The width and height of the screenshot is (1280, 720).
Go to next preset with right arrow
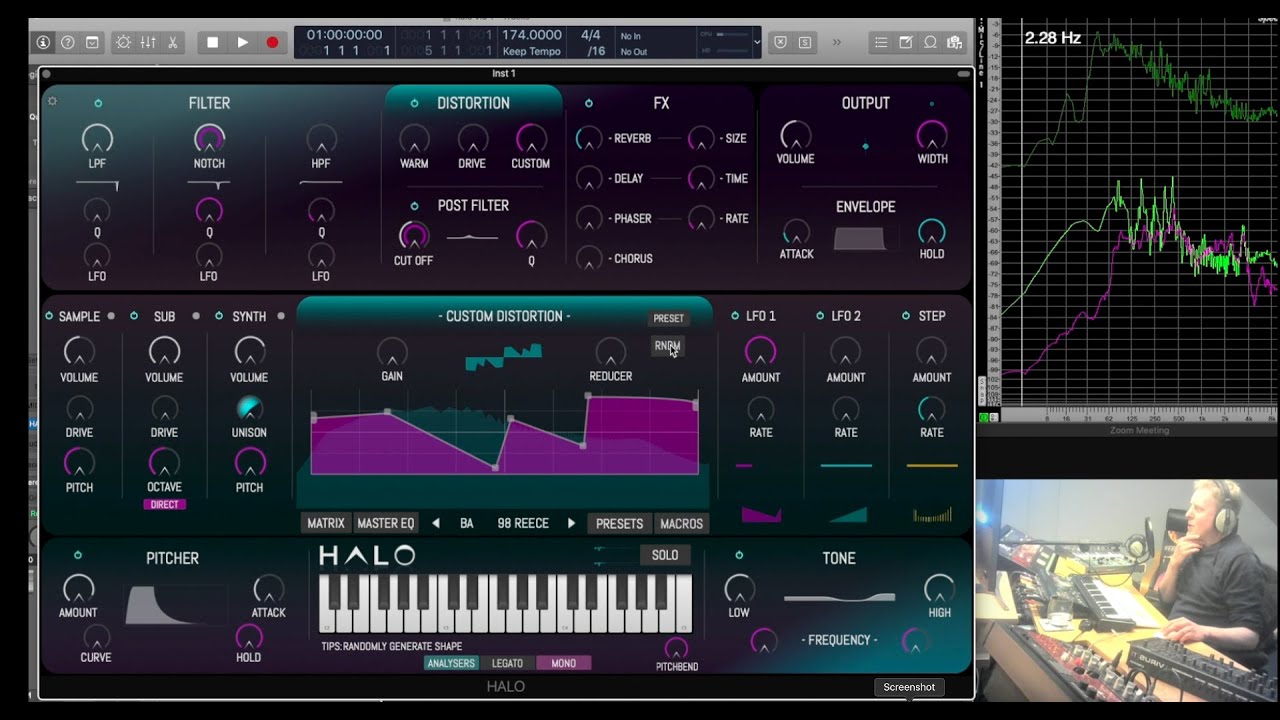click(571, 523)
